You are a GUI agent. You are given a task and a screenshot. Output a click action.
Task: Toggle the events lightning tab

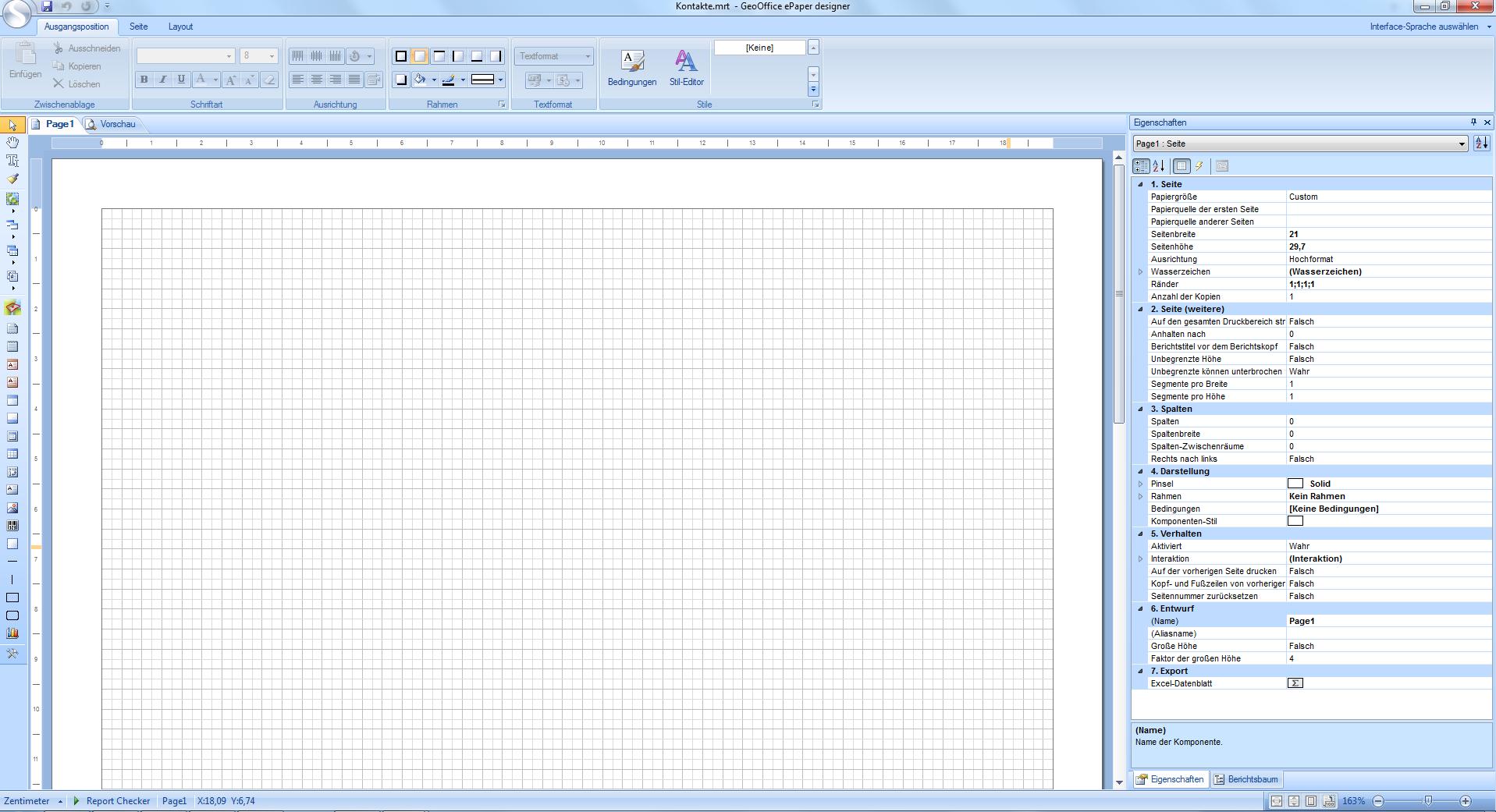point(1199,166)
